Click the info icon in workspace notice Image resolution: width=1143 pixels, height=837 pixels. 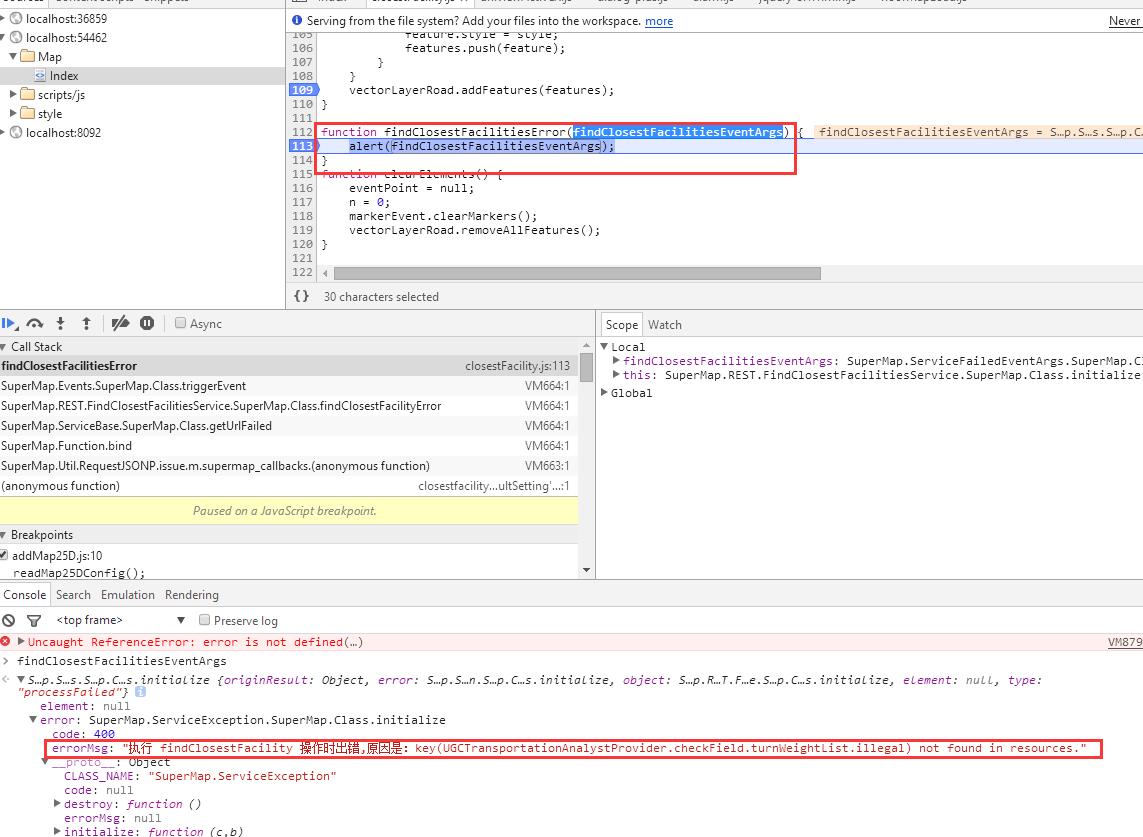click(x=297, y=20)
